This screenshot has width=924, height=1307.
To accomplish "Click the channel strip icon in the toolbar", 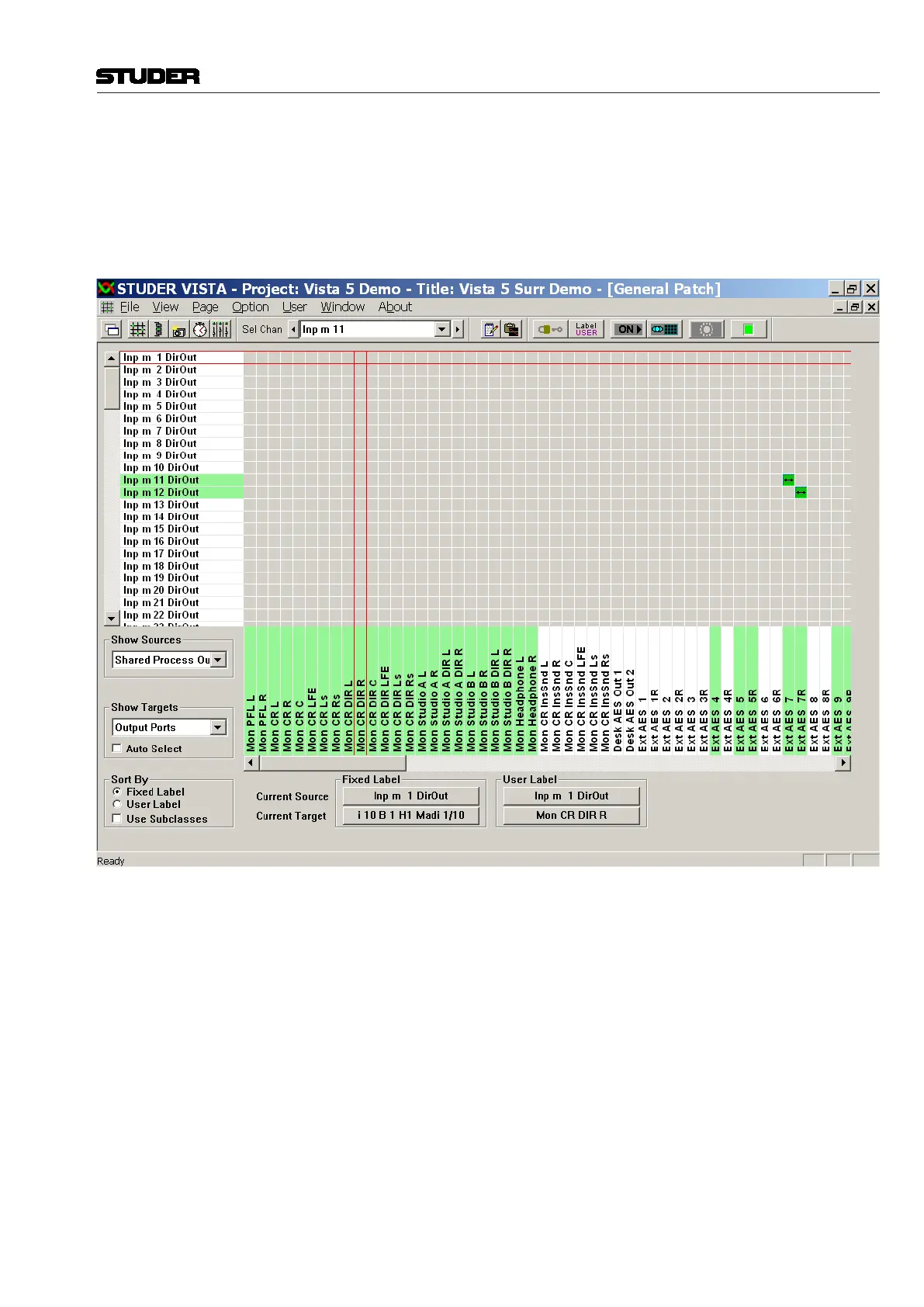I will (158, 329).
